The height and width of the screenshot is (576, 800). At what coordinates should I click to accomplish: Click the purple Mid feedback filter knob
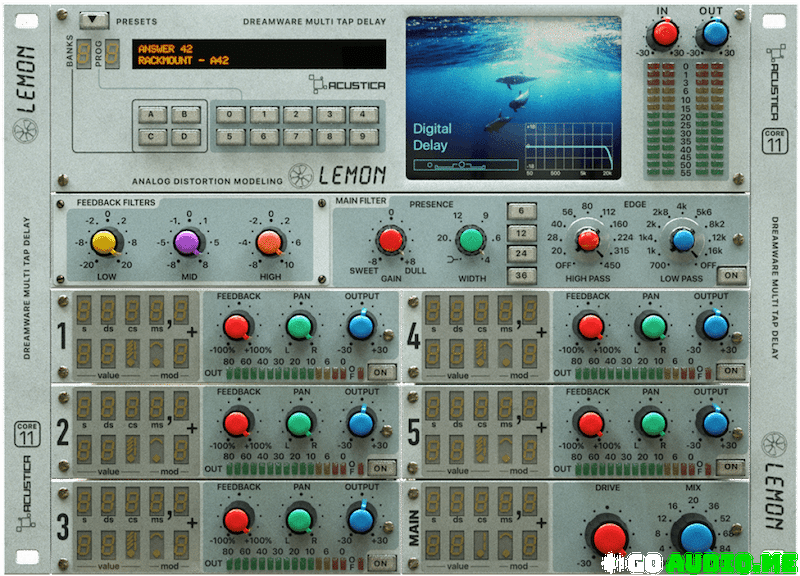click(187, 242)
